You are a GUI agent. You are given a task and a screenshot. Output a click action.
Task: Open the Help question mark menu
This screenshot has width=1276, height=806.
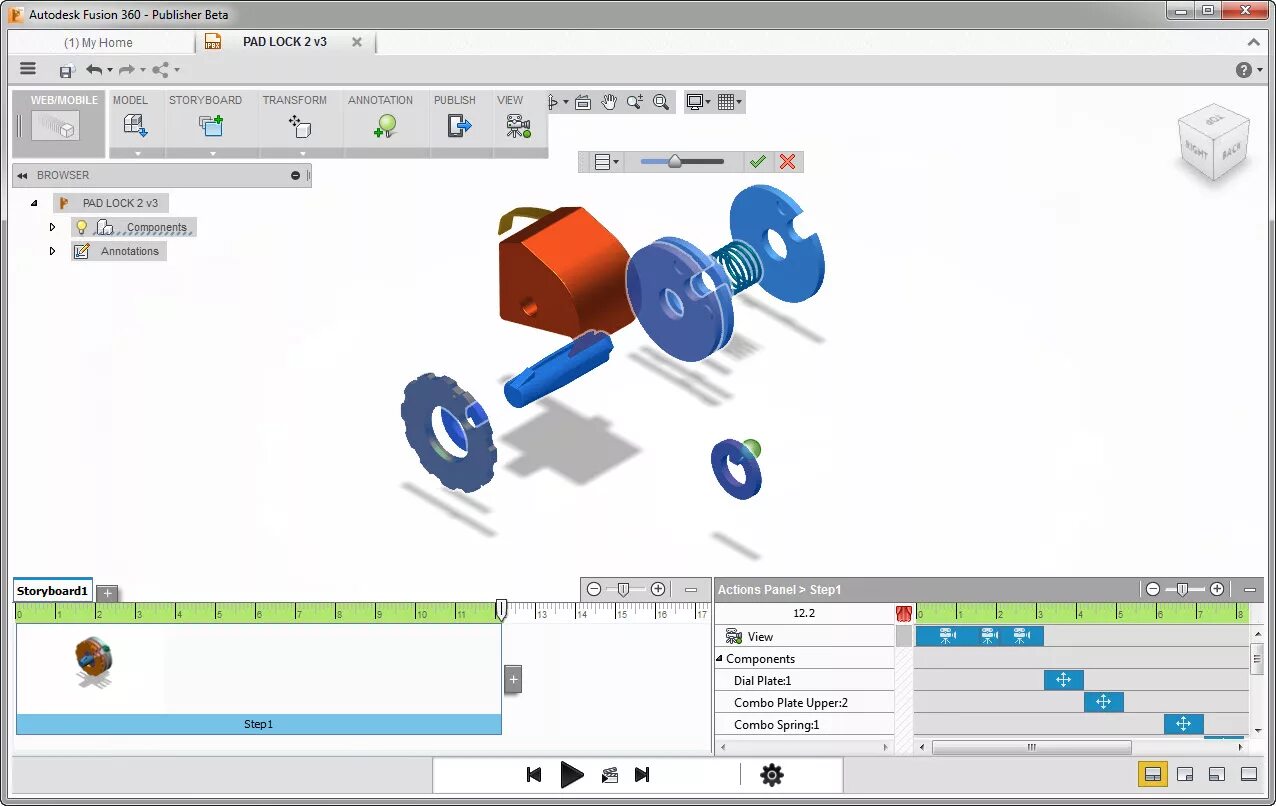coord(1244,70)
